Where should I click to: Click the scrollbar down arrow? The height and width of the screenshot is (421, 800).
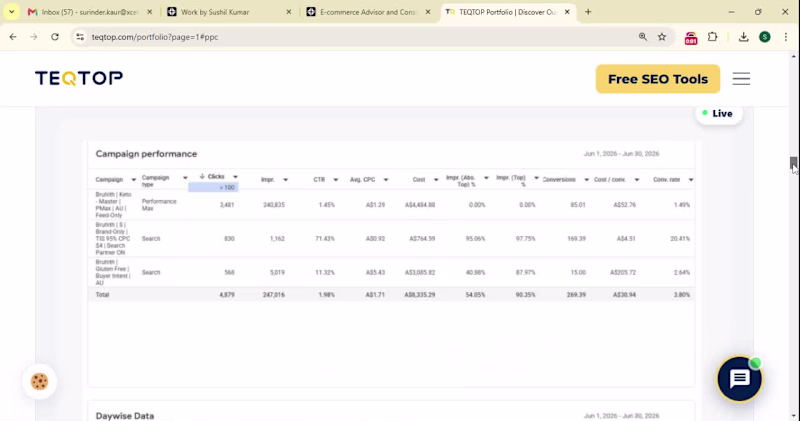(793, 416)
